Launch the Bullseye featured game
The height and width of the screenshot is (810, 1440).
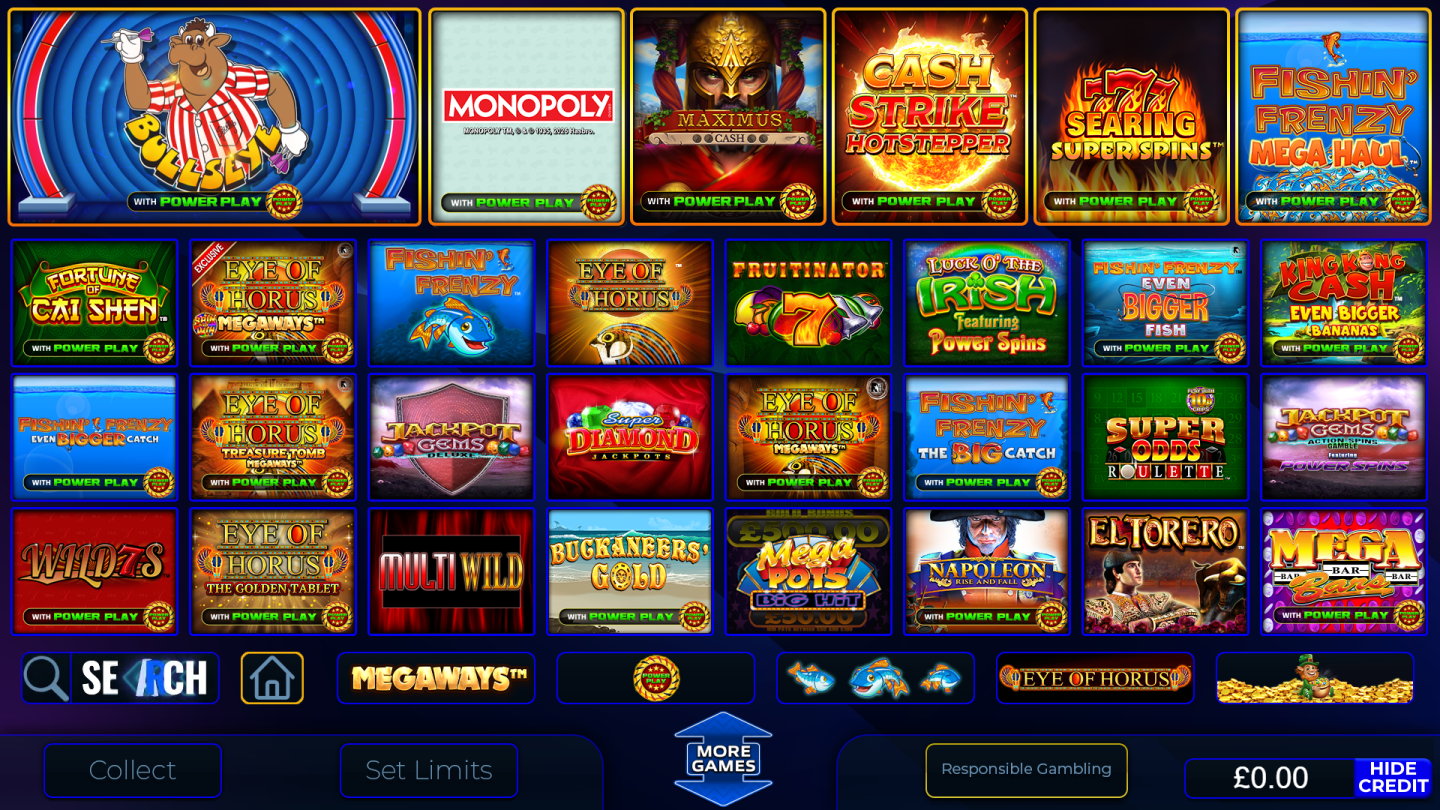coord(215,117)
